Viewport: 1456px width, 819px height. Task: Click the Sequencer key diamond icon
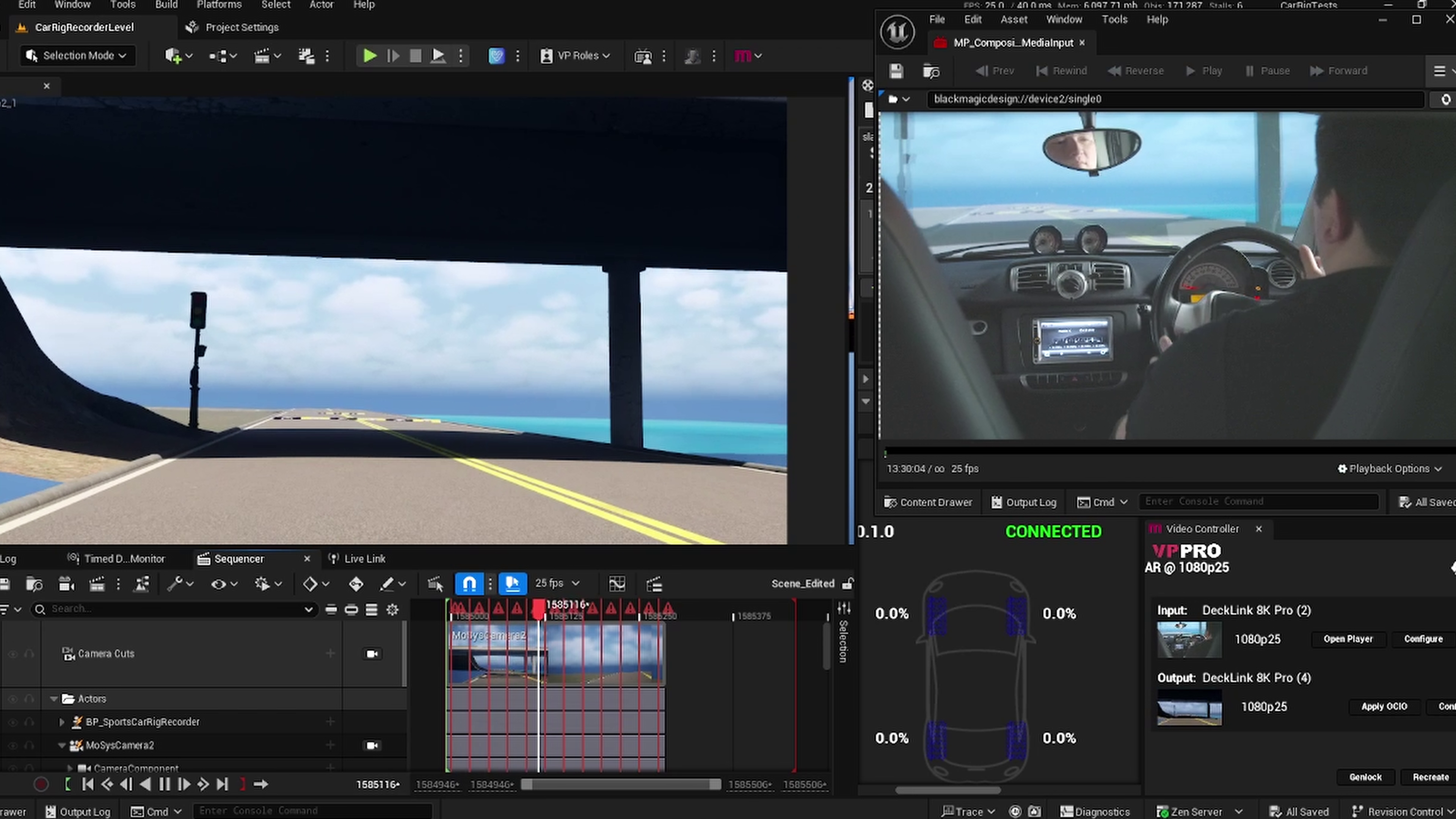tap(310, 583)
